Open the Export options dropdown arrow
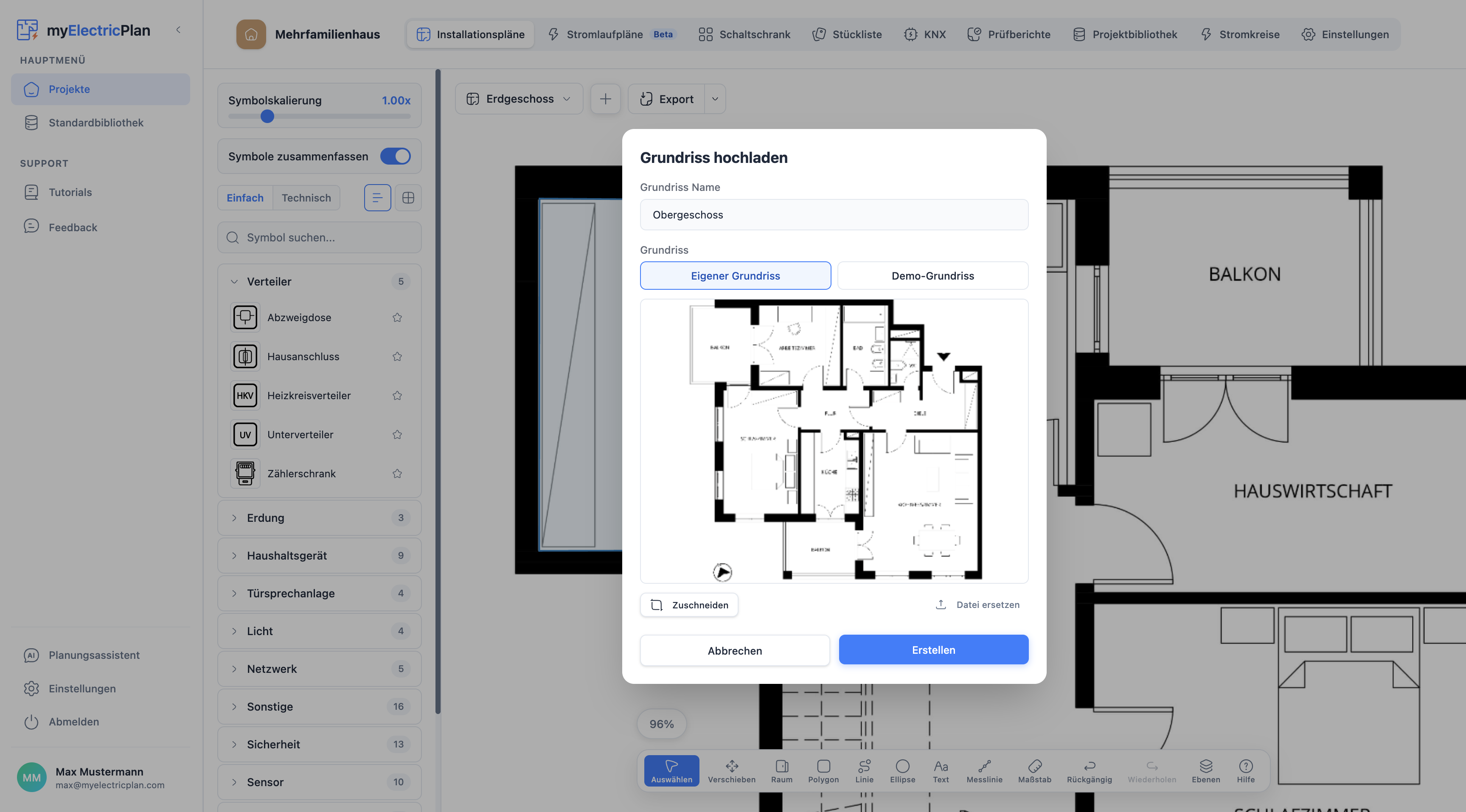 (x=715, y=99)
